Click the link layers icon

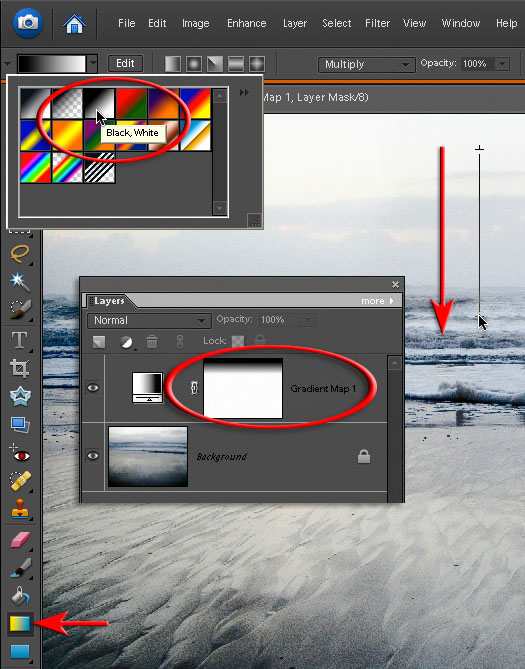tap(180, 341)
